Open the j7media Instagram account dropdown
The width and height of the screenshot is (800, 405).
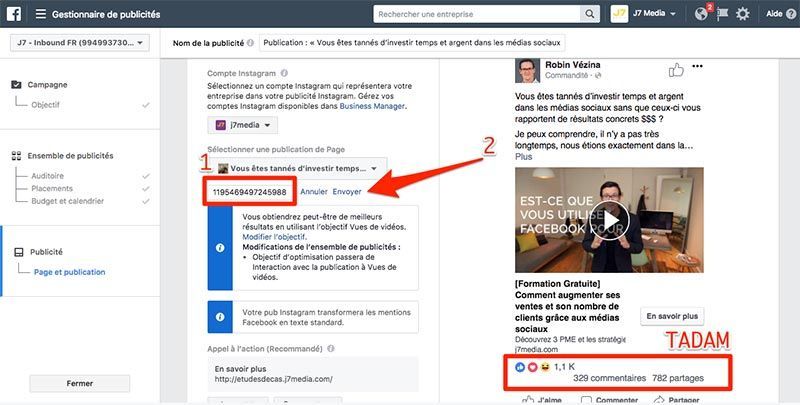242,125
